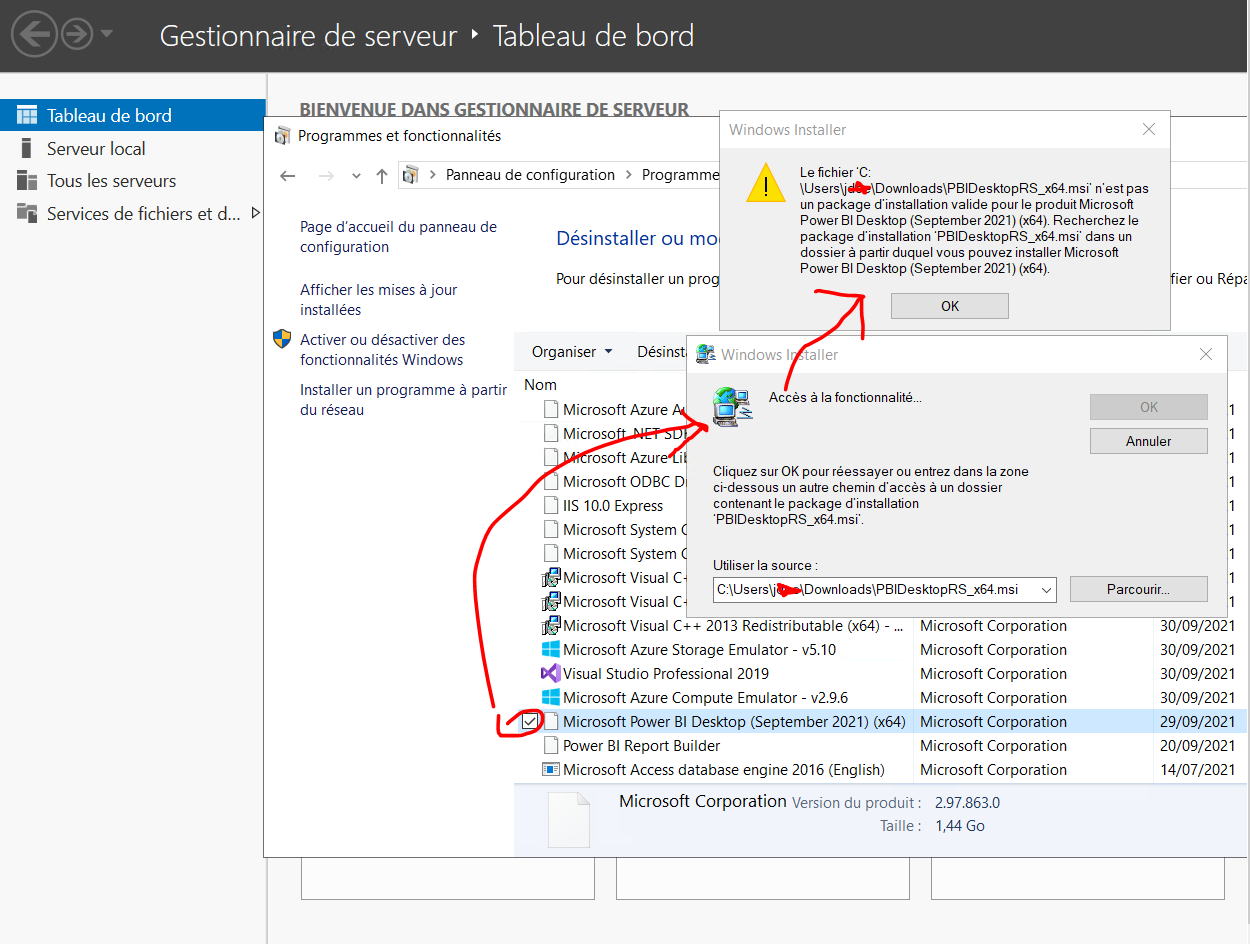Open the navigation history dropdown arrow in Server Manager
This screenshot has height=944, width=1250.
(x=107, y=34)
